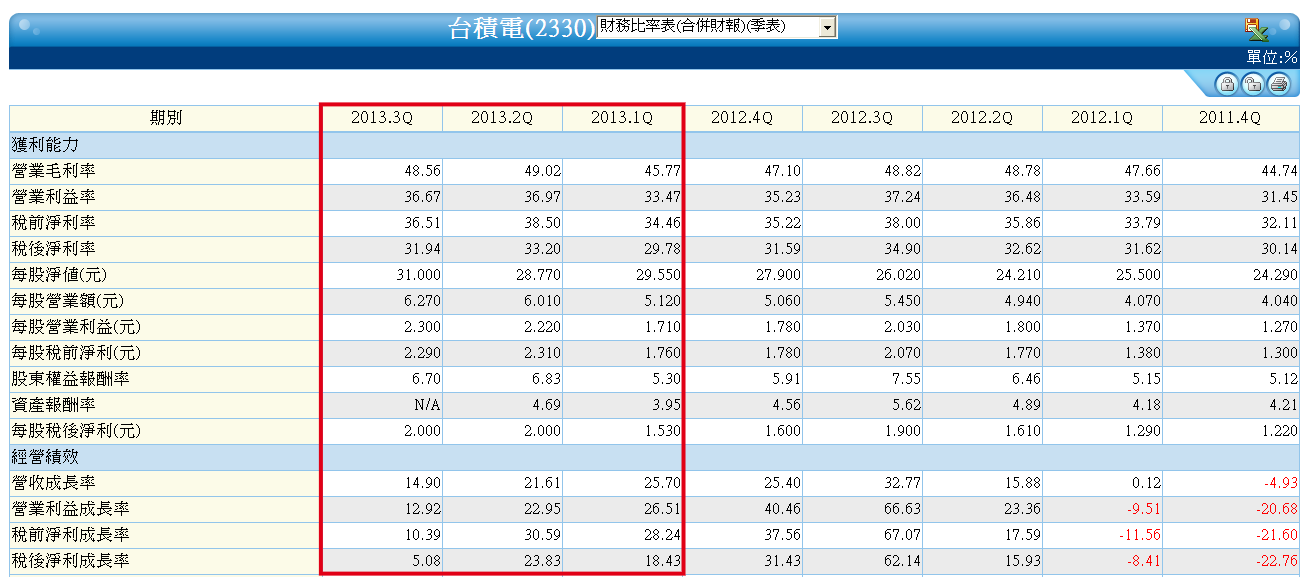
Task: Select the 2013.3Q column header
Action: pyautogui.click(x=382, y=118)
